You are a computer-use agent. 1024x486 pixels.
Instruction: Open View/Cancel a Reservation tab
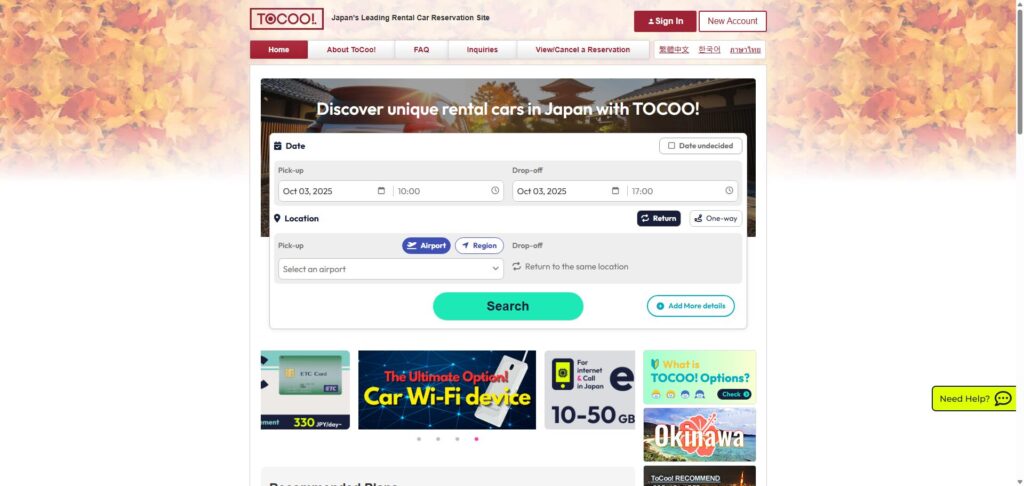click(583, 50)
